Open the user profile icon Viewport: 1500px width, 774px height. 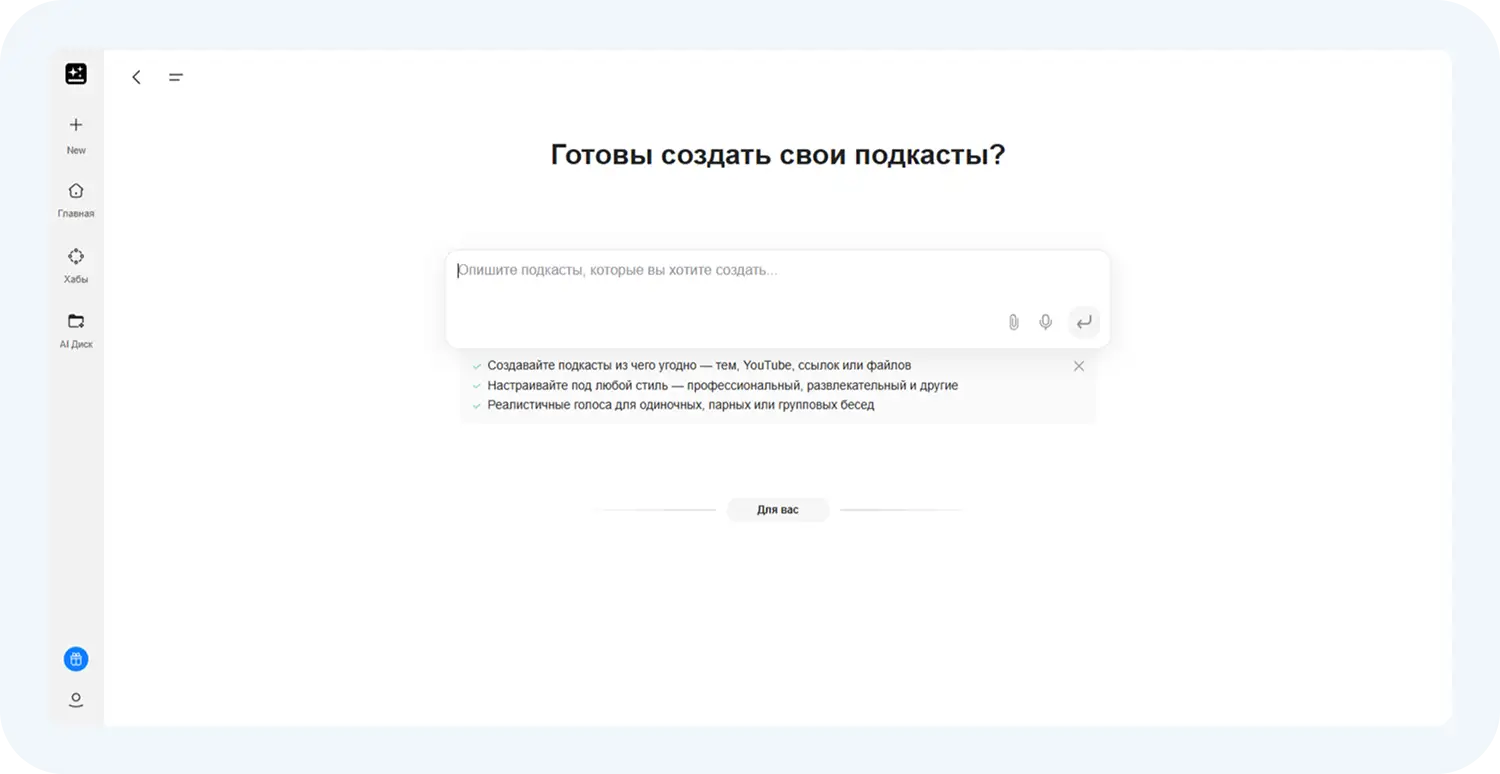pos(76,700)
